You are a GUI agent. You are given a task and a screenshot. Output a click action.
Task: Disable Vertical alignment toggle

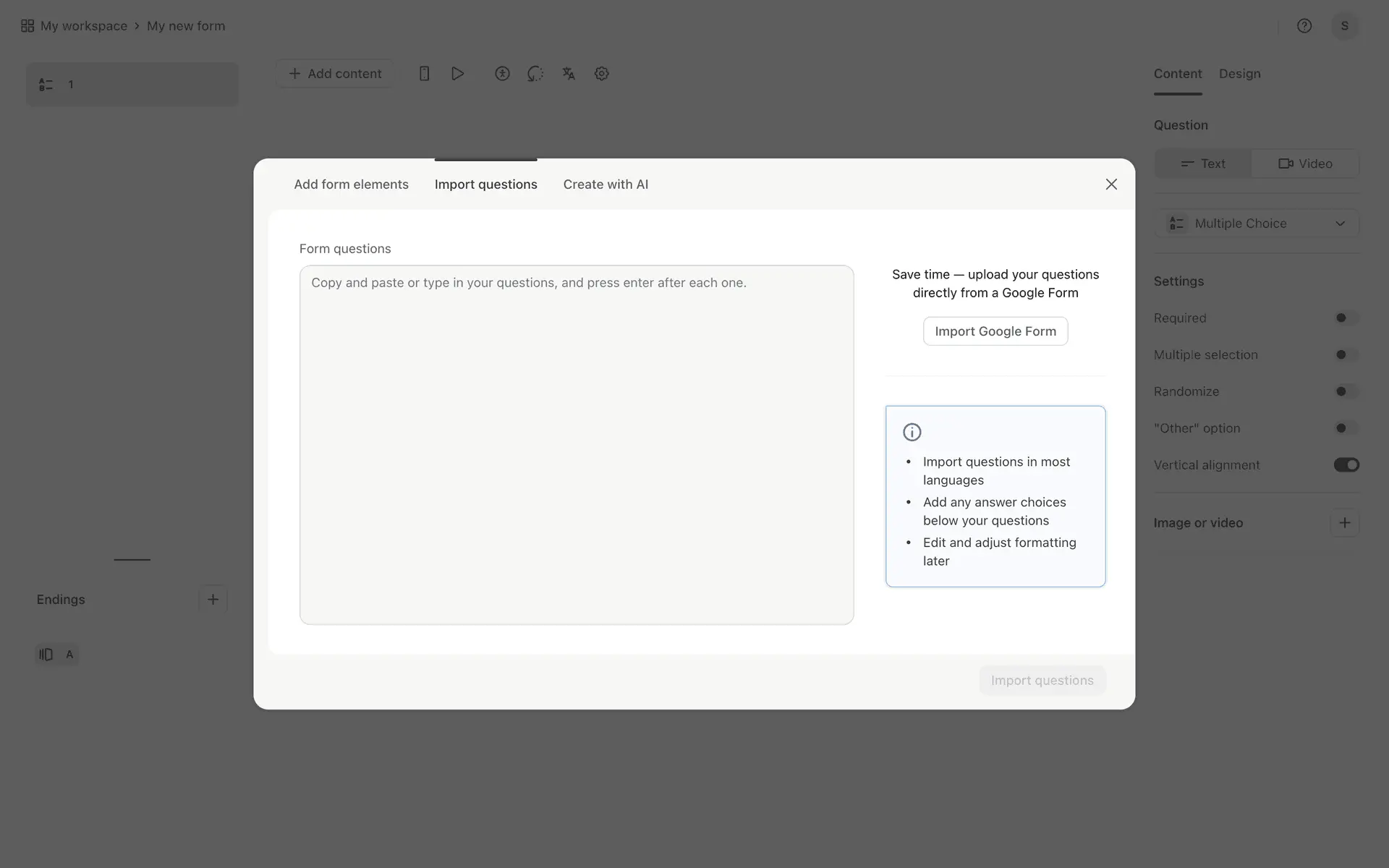pos(1346,465)
